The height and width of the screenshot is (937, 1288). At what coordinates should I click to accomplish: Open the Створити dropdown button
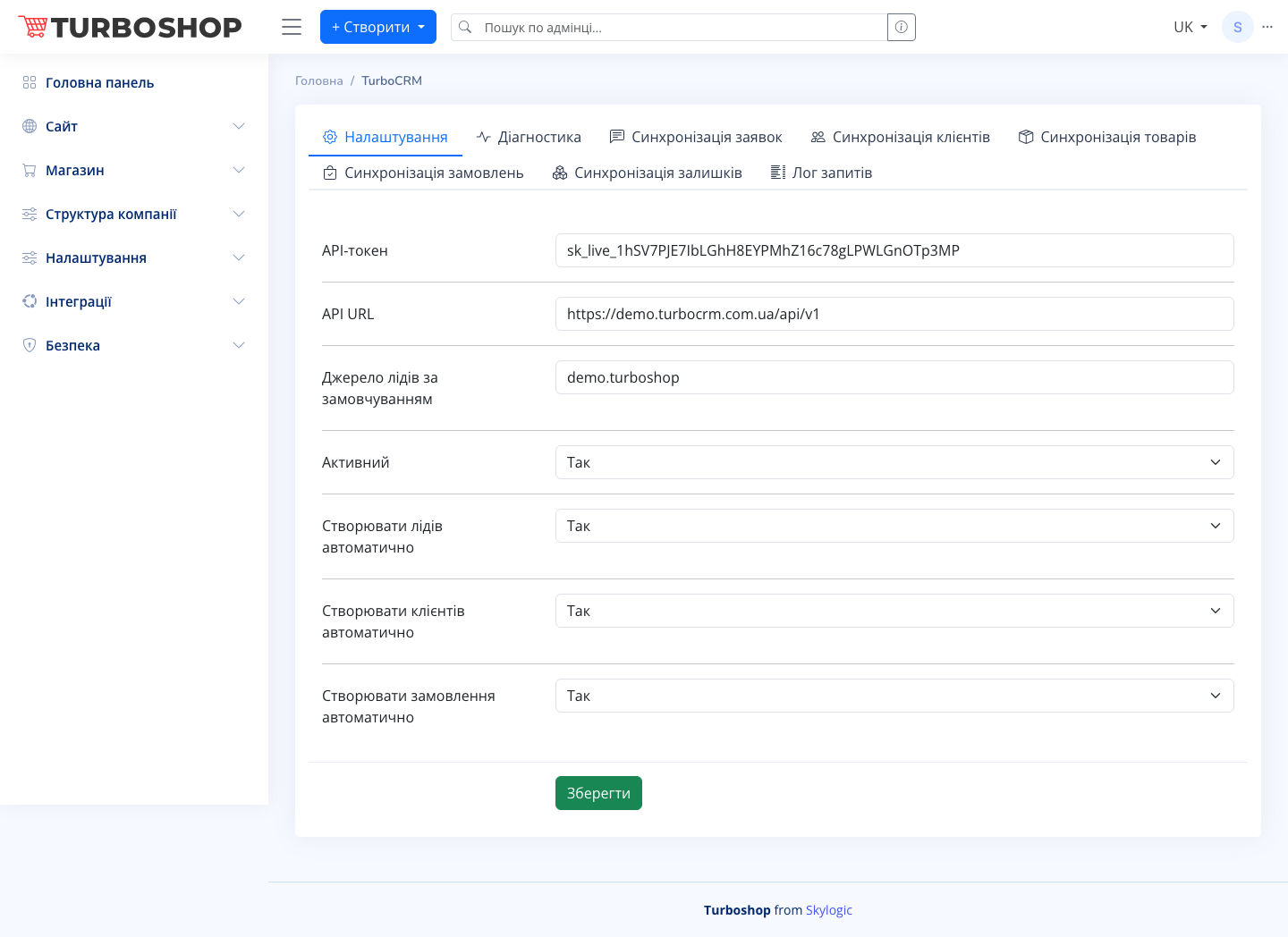(x=378, y=27)
